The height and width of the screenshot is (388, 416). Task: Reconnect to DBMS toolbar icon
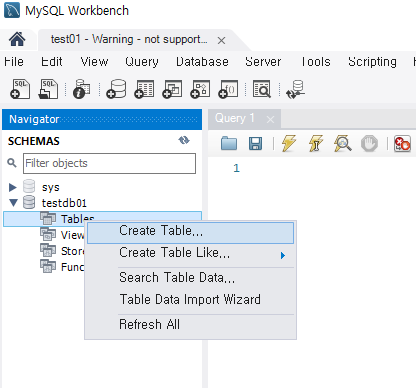295,89
